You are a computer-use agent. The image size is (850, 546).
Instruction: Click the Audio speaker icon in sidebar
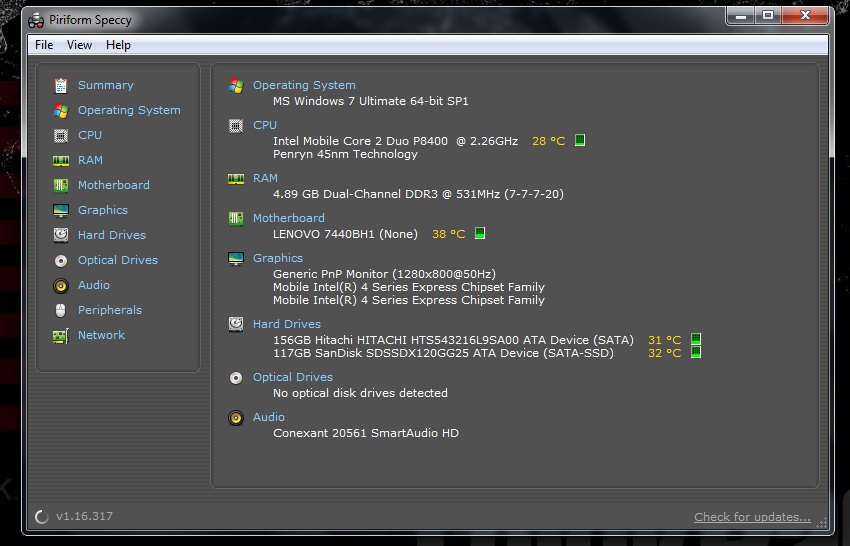61,286
